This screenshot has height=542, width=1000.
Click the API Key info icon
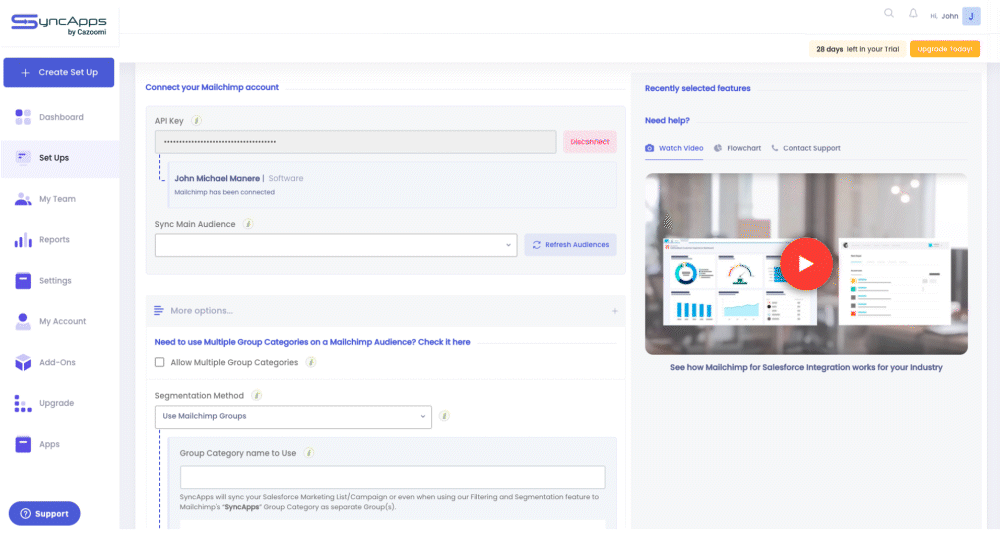click(x=196, y=121)
